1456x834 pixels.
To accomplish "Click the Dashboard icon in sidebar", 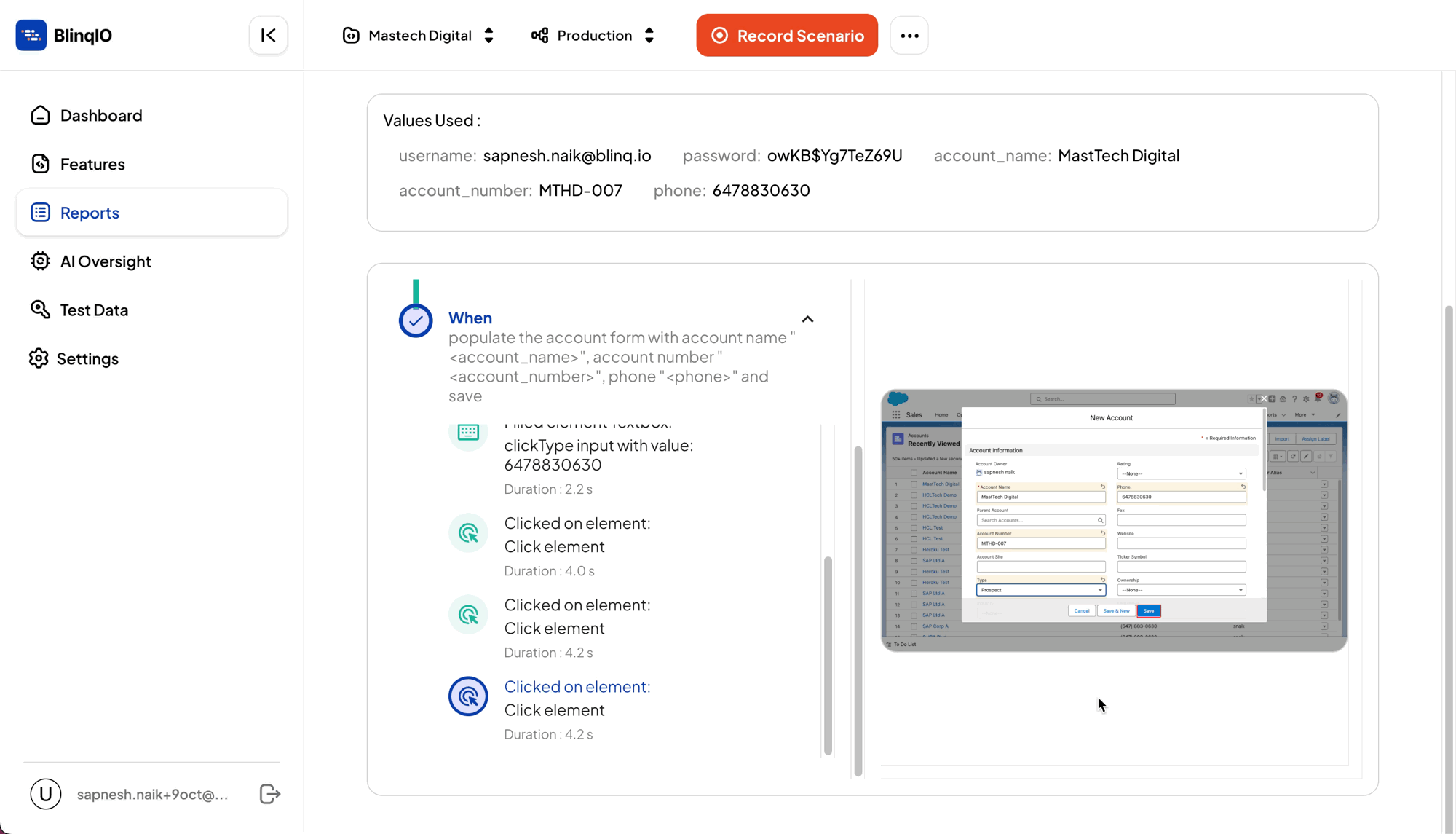I will 39,115.
